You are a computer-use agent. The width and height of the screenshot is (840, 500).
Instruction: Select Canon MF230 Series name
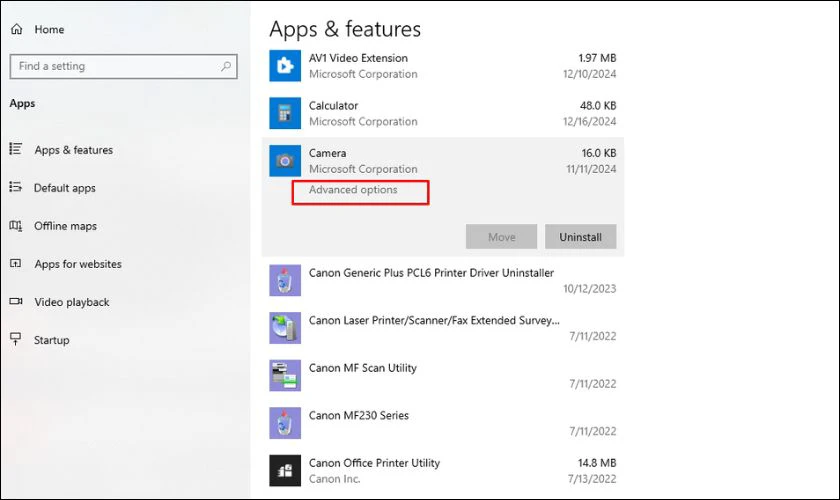point(359,415)
